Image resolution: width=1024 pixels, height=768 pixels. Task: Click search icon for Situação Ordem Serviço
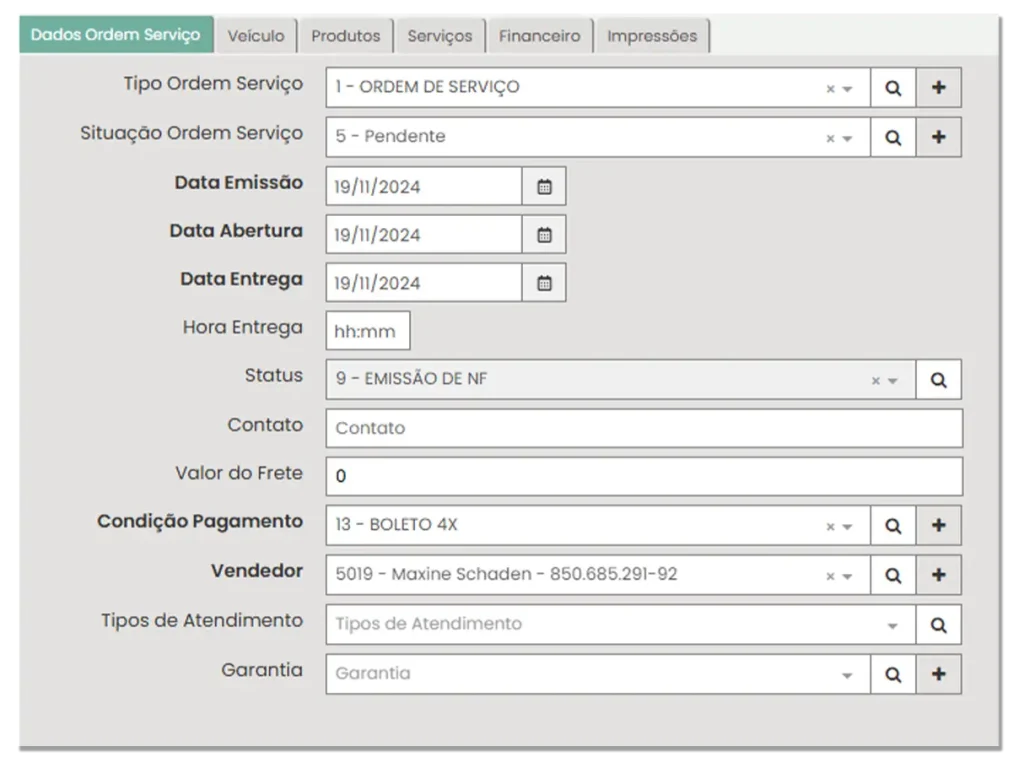(893, 137)
